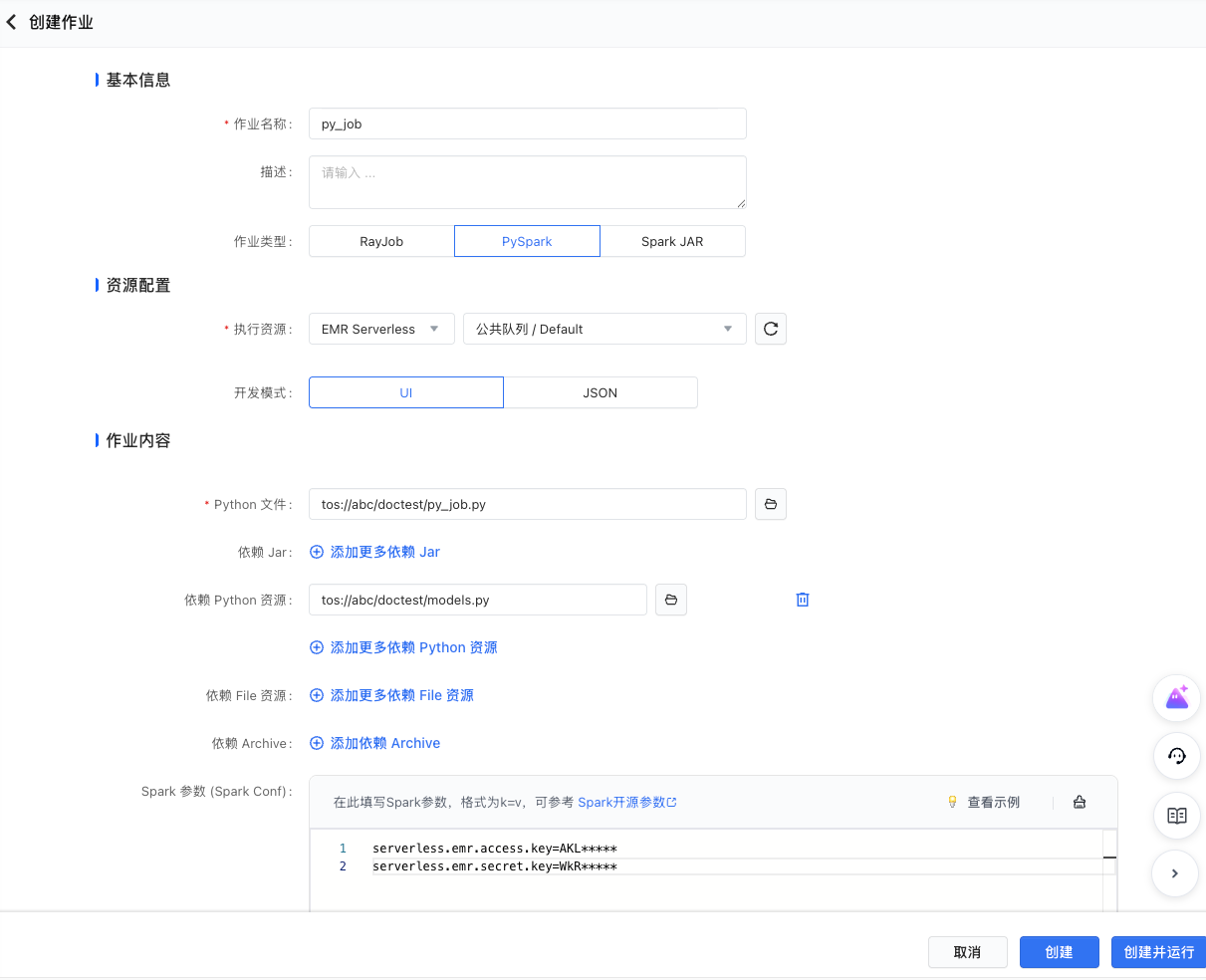Browse for models.py dependency using folder icon
Screen dimensions: 1206x980
[x=671, y=600]
